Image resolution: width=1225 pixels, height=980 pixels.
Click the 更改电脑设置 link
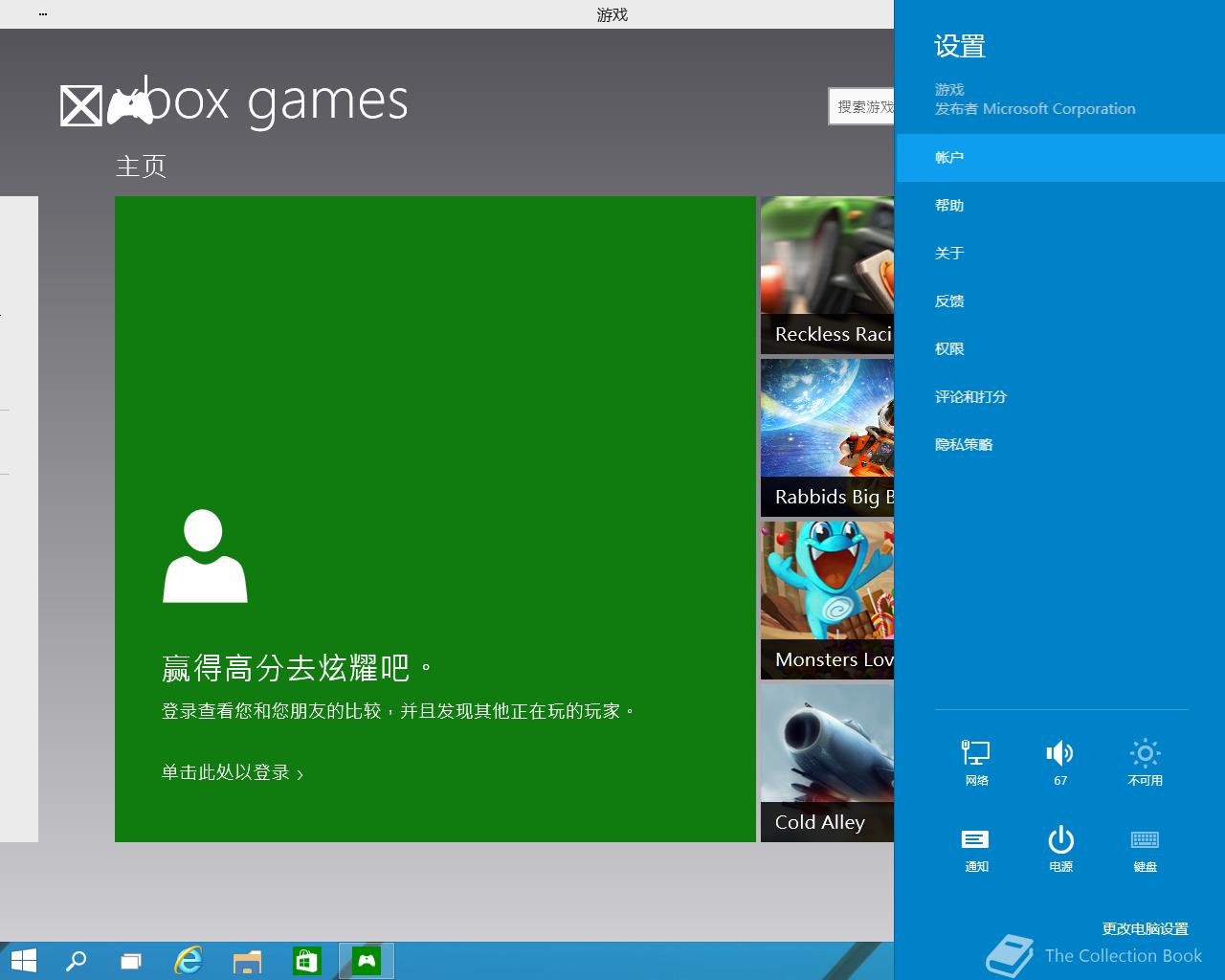pos(1145,929)
